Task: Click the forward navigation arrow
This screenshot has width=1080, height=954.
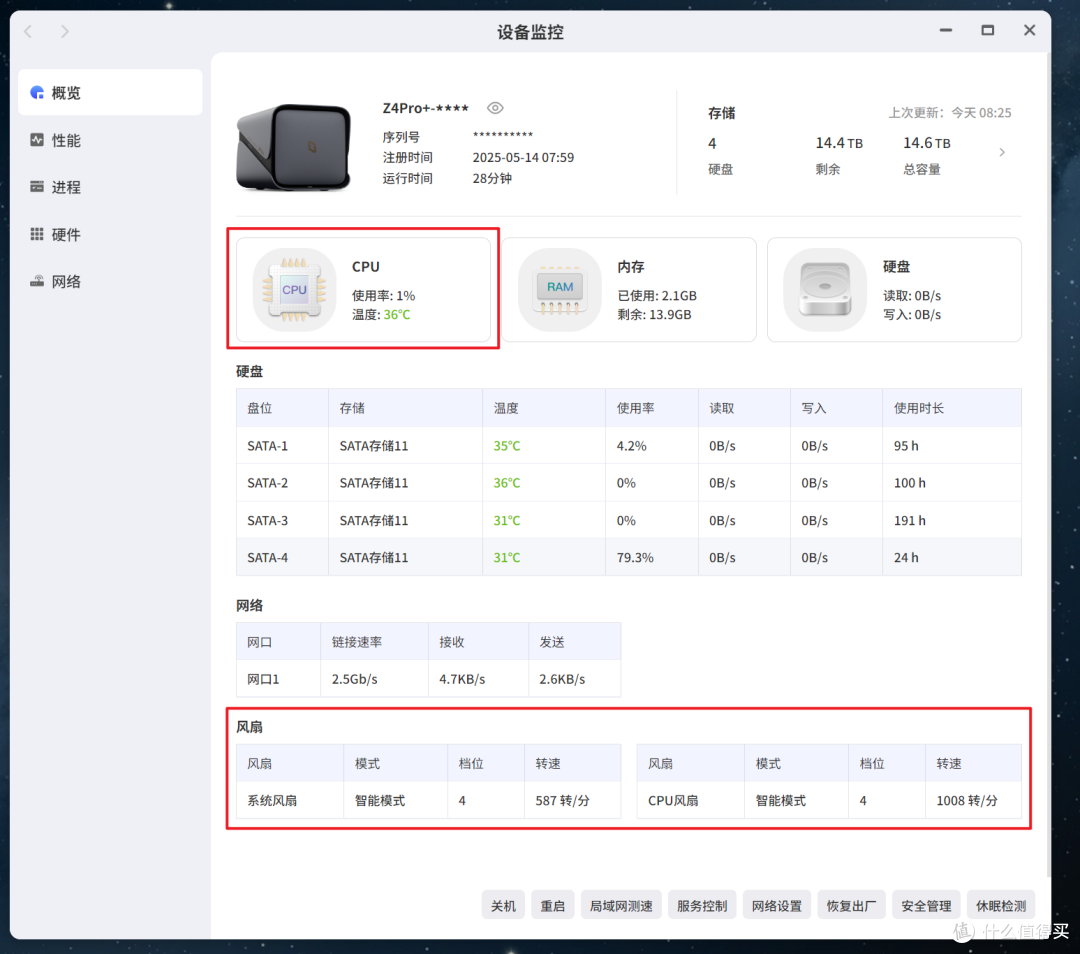Action: pos(65,31)
